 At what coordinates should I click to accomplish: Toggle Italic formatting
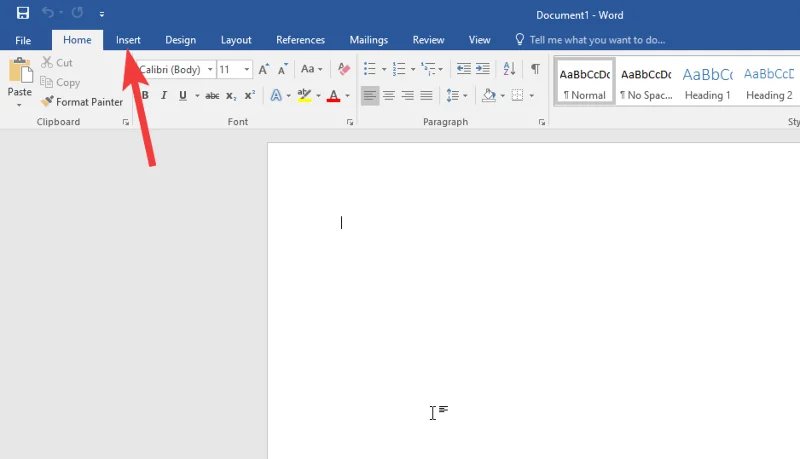coord(164,96)
